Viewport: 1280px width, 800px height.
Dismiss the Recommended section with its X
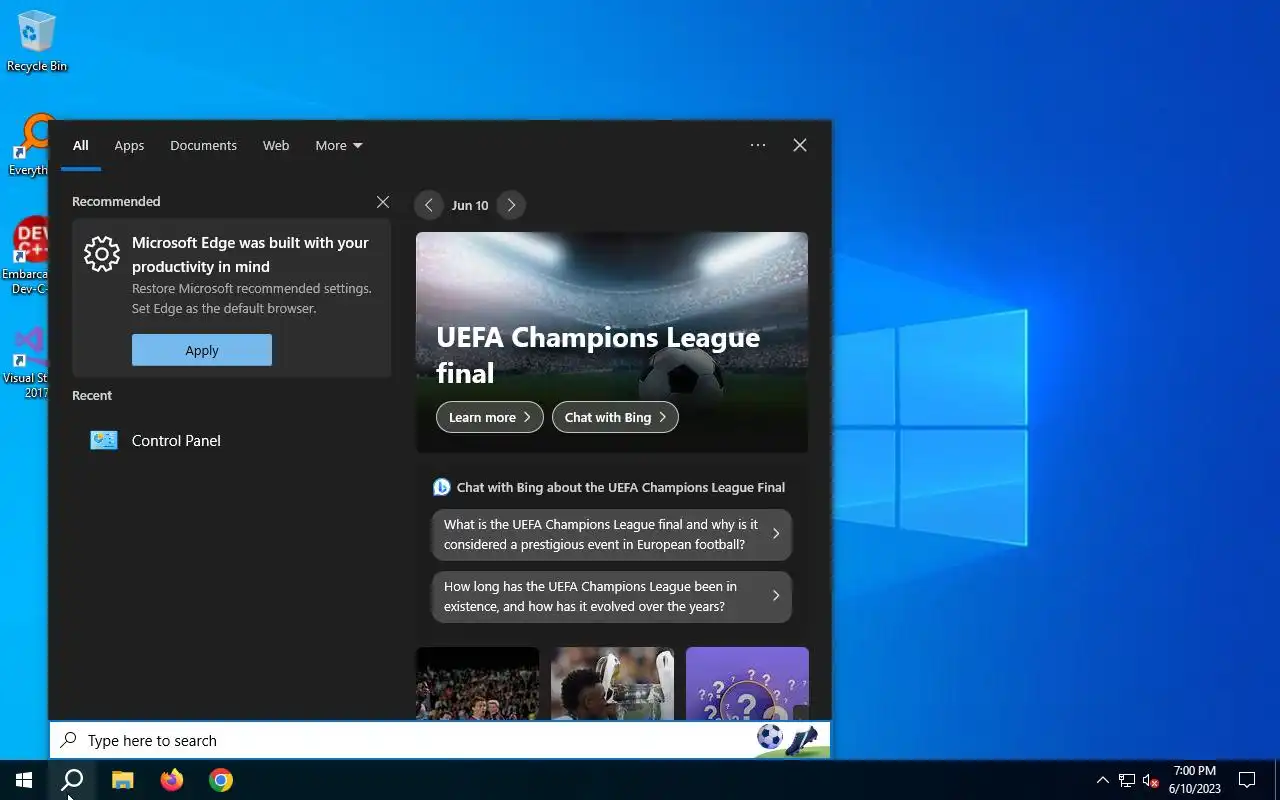pos(383,202)
